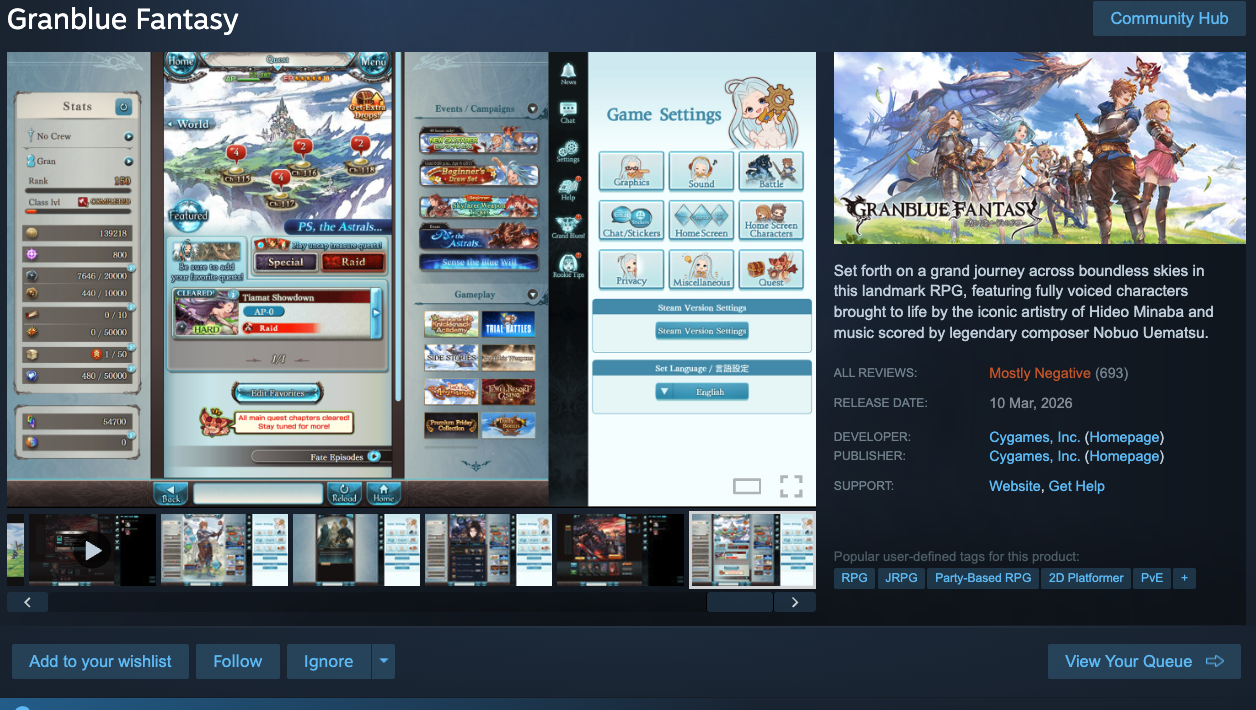Select the currently highlighted last thumbnail
Screen dimensions: 1256x710
[752, 550]
